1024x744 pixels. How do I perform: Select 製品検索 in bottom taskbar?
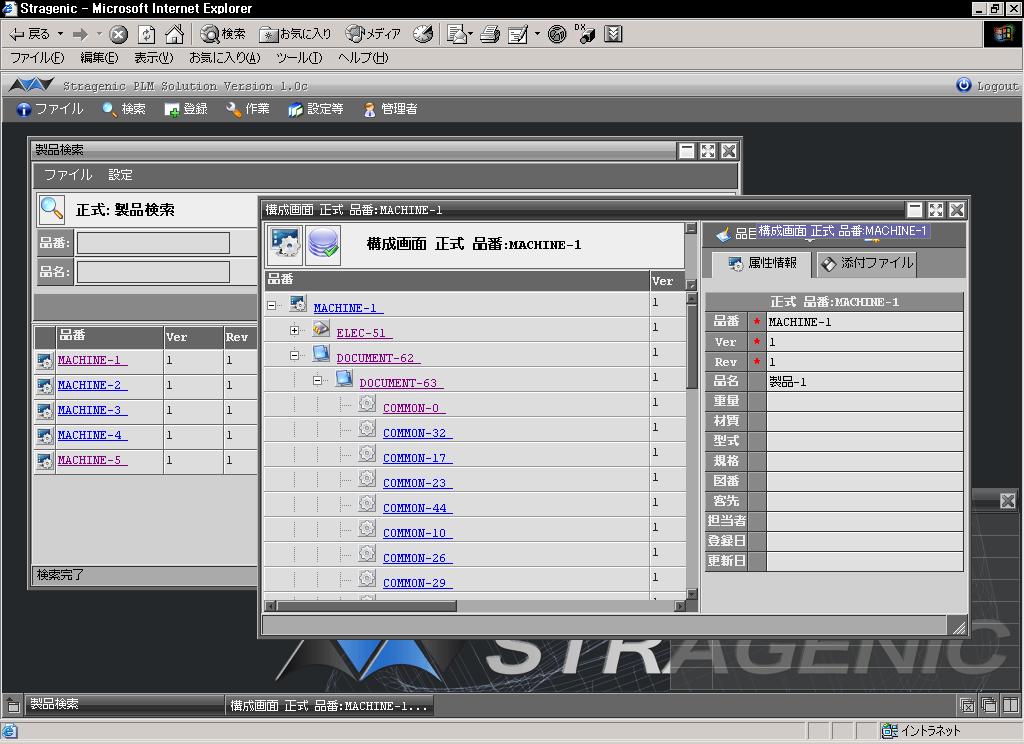click(x=124, y=704)
